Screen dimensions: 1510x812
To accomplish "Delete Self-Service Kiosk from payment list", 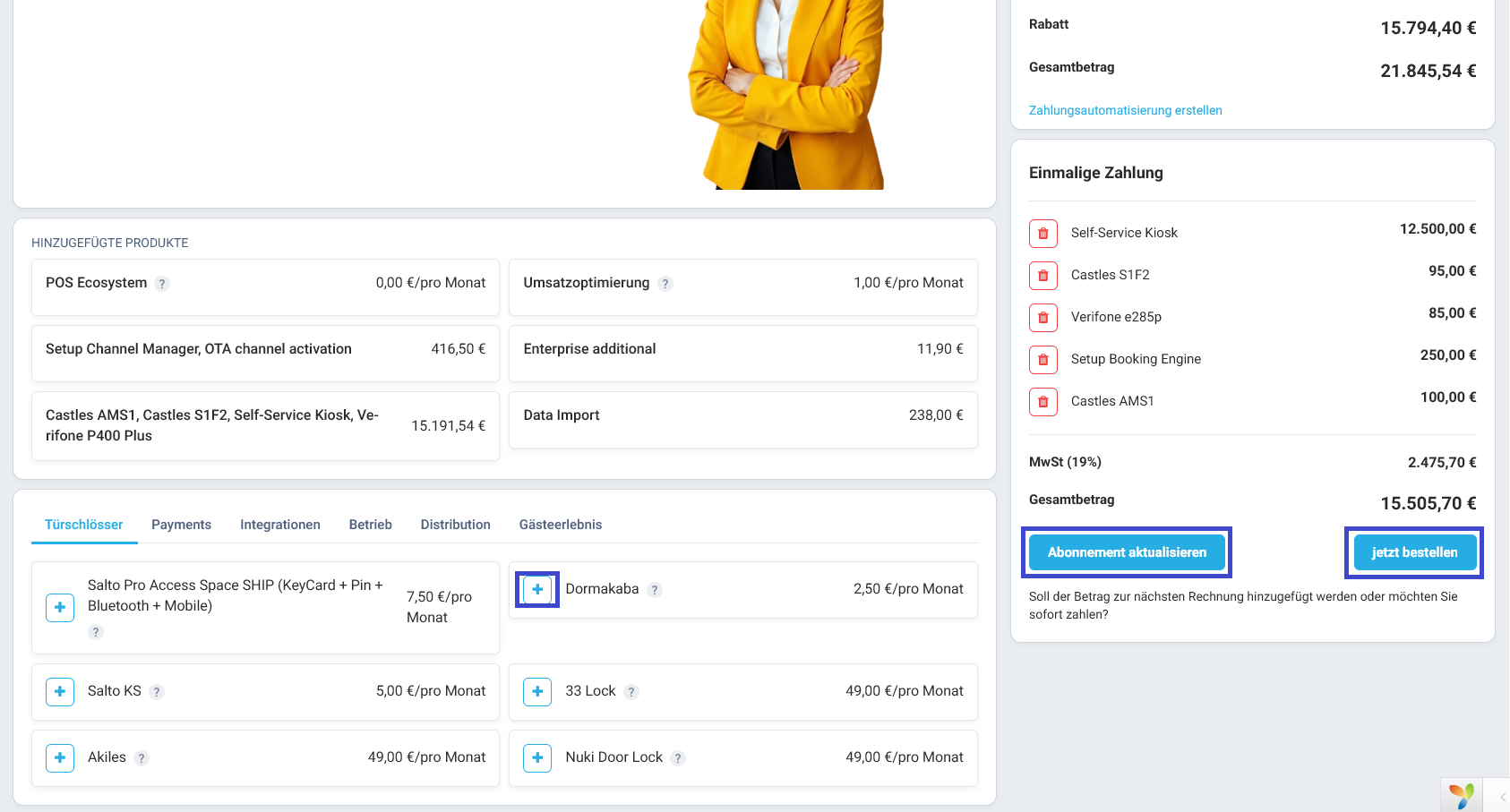I will [x=1043, y=233].
